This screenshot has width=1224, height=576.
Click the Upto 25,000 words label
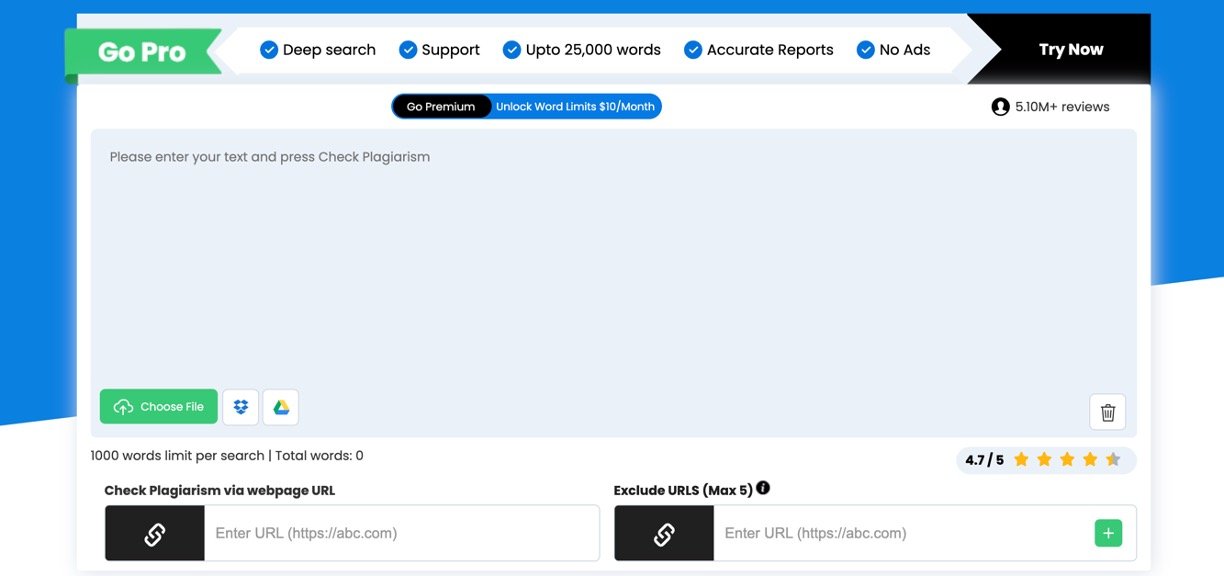tap(593, 50)
